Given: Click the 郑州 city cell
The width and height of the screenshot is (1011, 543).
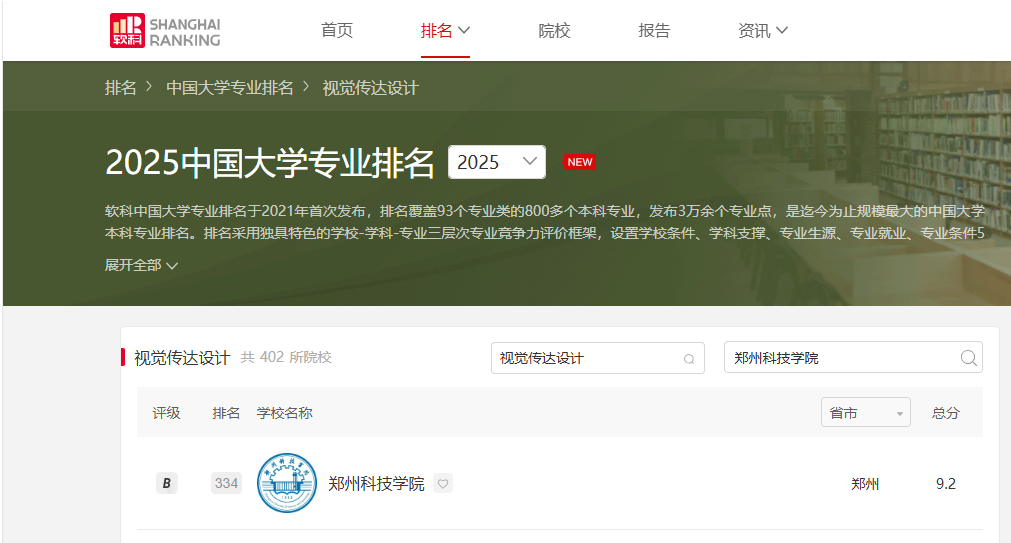Looking at the screenshot, I should (x=865, y=484).
